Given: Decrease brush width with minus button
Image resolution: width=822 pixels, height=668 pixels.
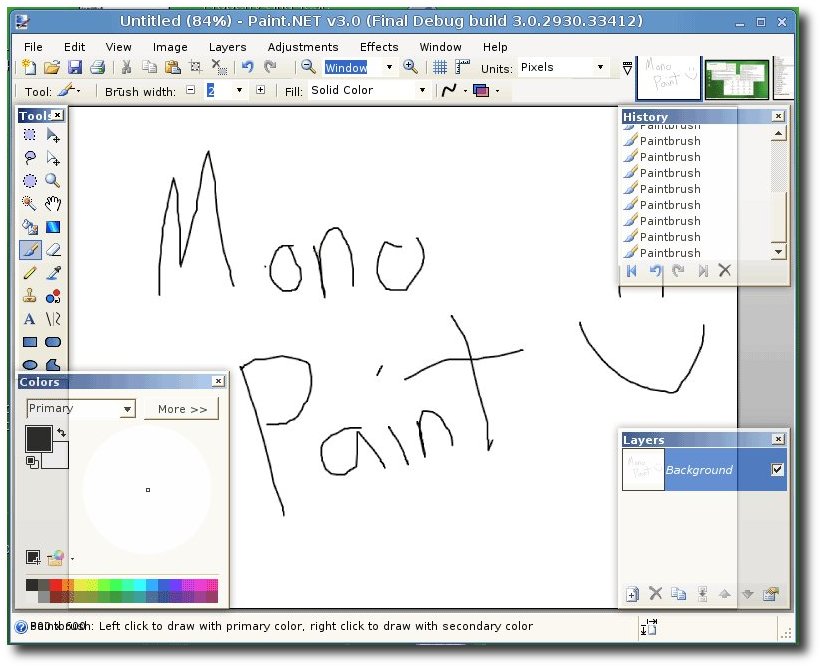Looking at the screenshot, I should (x=191, y=90).
